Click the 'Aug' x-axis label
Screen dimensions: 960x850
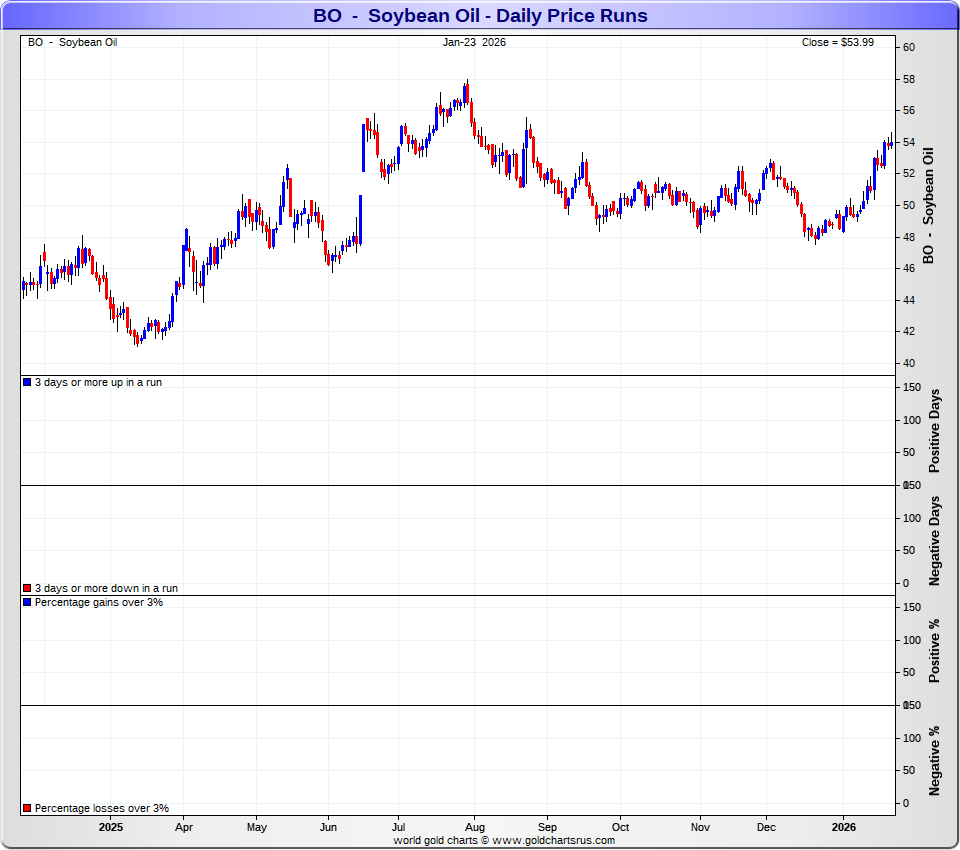pos(474,827)
